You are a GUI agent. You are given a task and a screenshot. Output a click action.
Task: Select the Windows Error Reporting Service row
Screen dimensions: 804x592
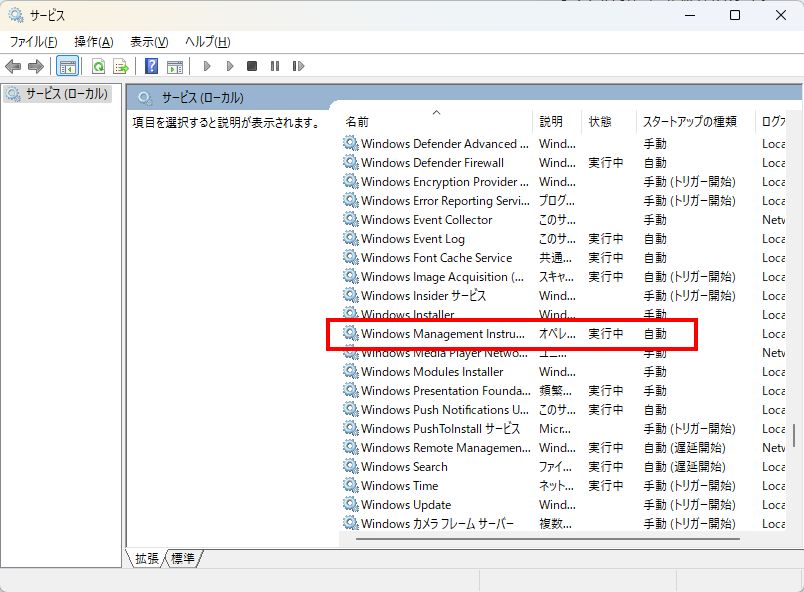coord(563,200)
